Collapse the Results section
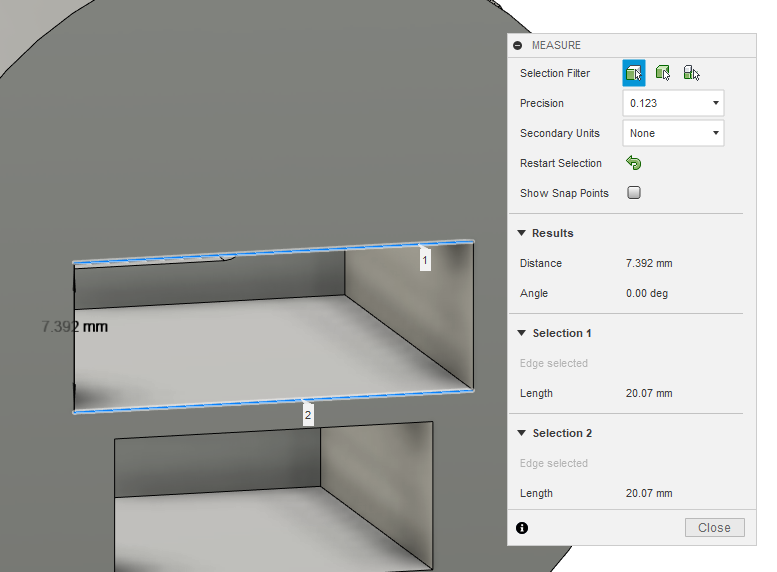Image resolution: width=777 pixels, height=572 pixels. coord(521,233)
